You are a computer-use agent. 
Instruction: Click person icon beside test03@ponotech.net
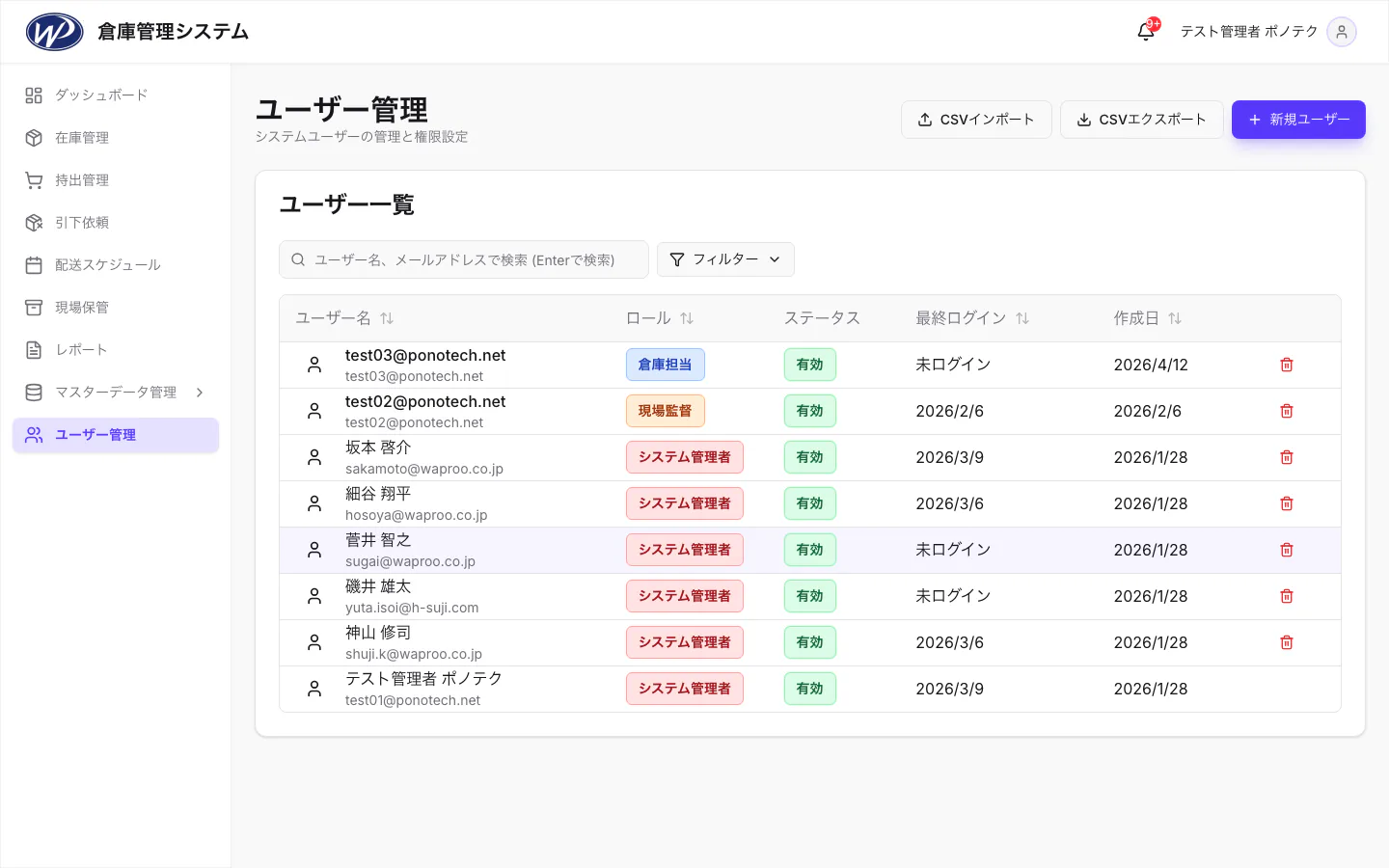314,365
